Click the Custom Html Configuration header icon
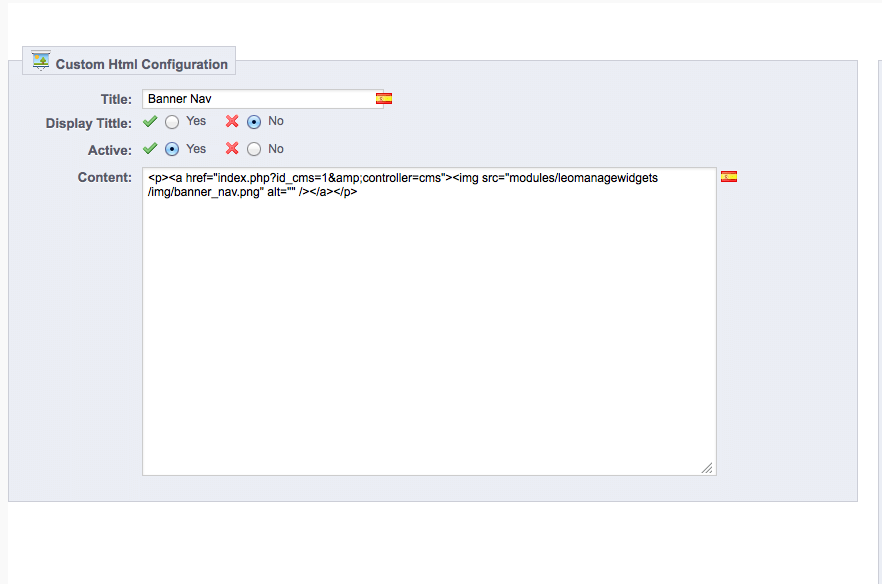Viewport: 882px width, 584px height. (40, 61)
